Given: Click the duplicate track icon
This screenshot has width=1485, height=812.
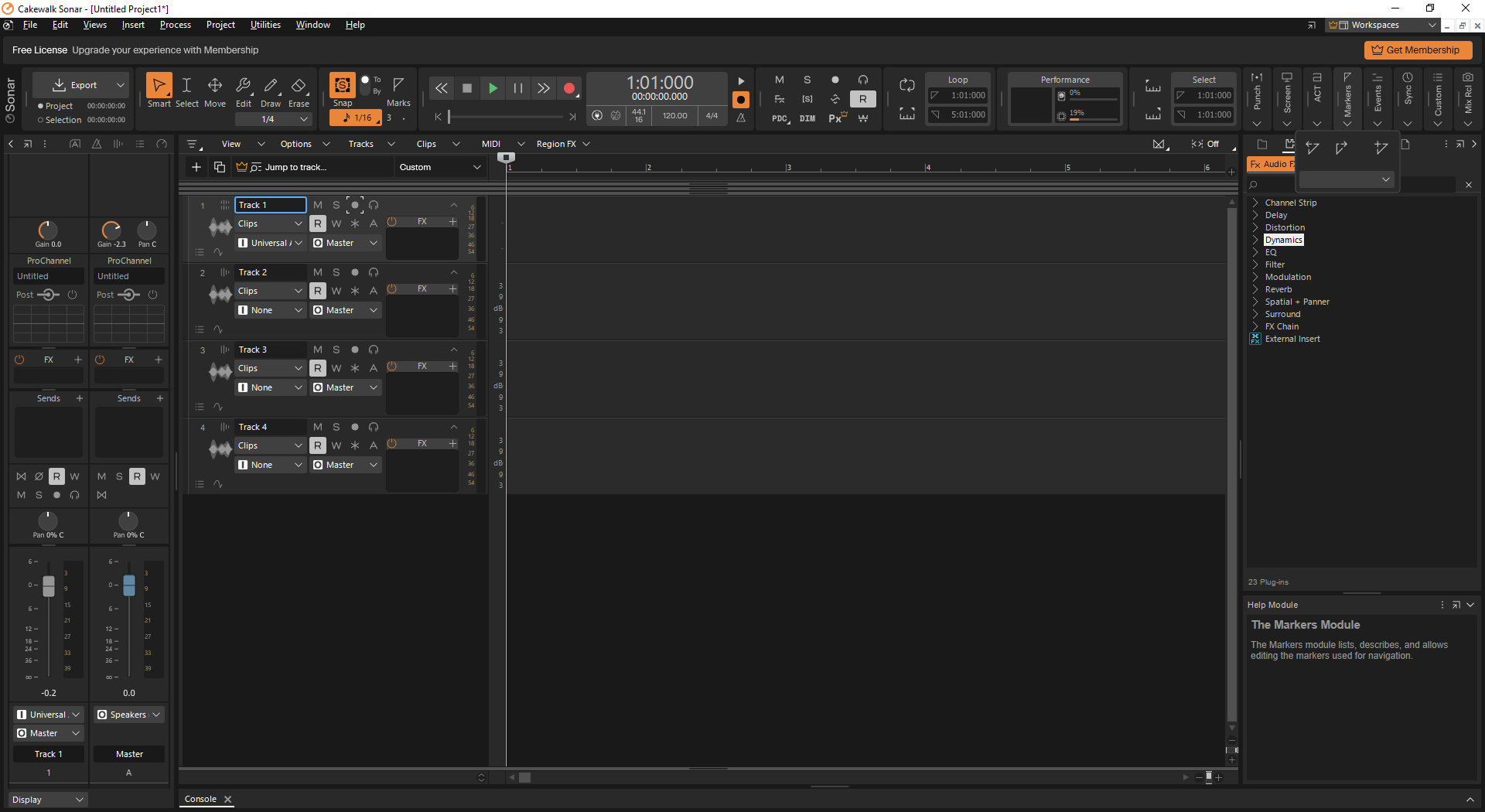Looking at the screenshot, I should tap(220, 167).
